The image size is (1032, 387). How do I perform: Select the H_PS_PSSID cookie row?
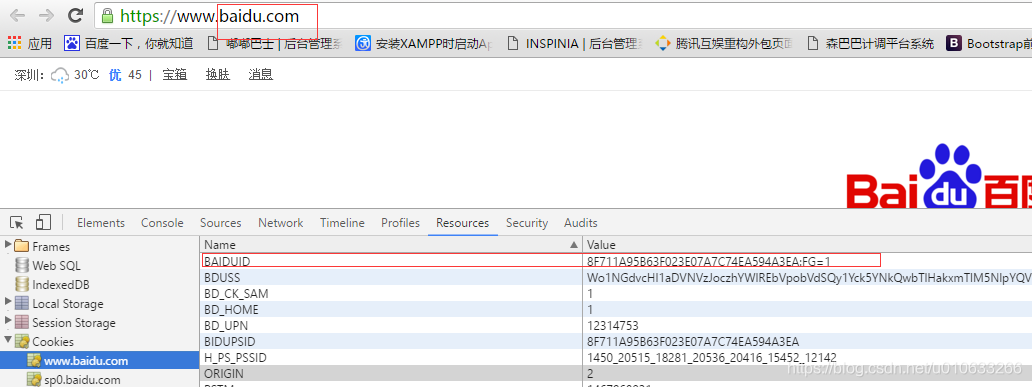(616, 357)
